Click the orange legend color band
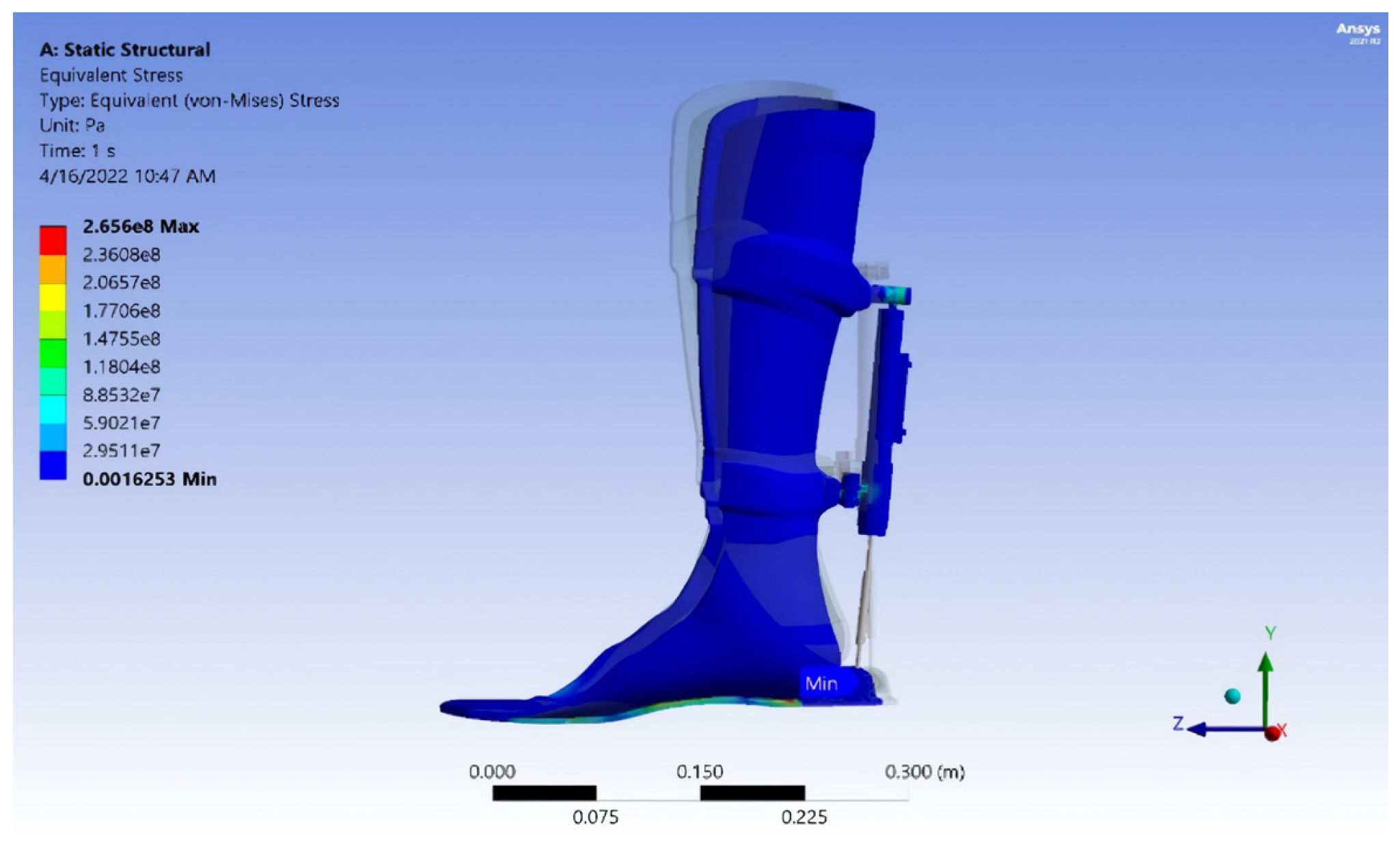Viewport: 1400px width, 843px height. click(x=53, y=268)
